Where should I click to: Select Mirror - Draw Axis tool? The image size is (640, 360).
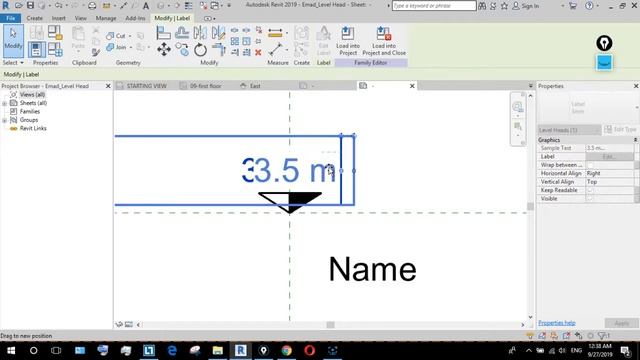[x=218, y=33]
